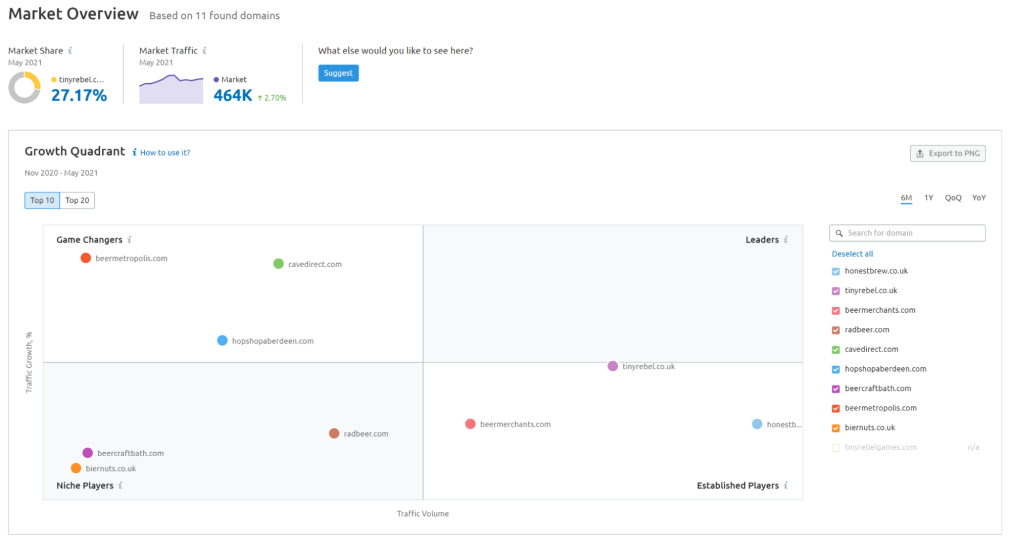Click the tinyrebel.co.uk purple dot on chart
The width and height of the screenshot is (1010, 542).
[x=613, y=366]
